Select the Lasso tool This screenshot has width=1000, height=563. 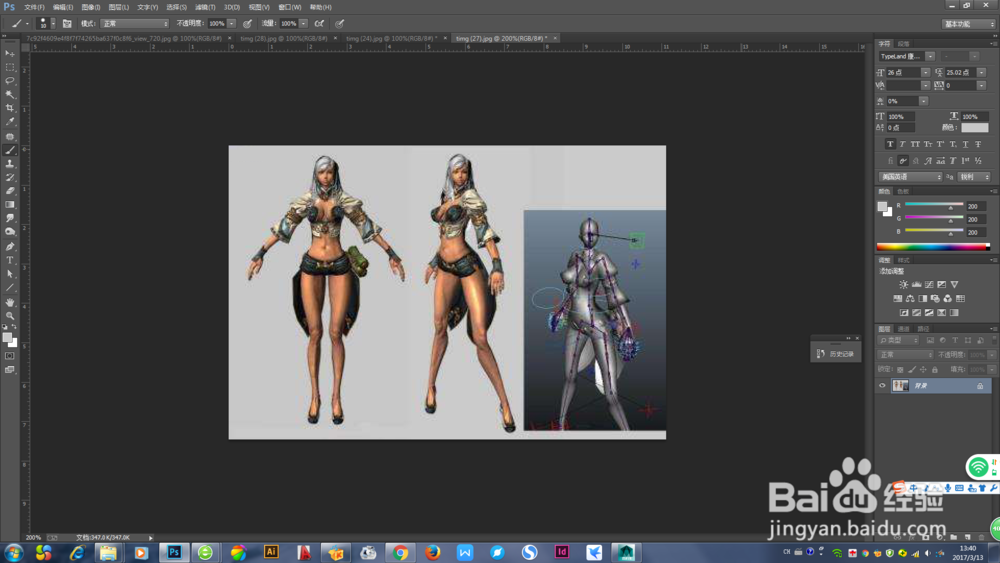click(10, 80)
